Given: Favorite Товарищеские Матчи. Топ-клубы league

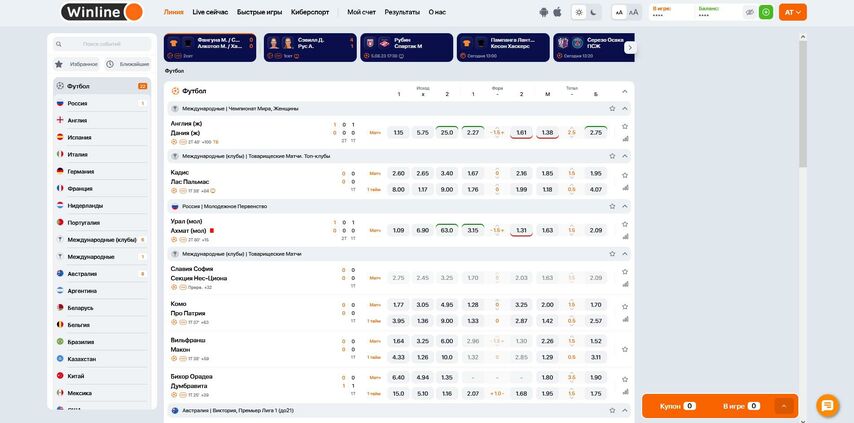Looking at the screenshot, I should (612, 156).
